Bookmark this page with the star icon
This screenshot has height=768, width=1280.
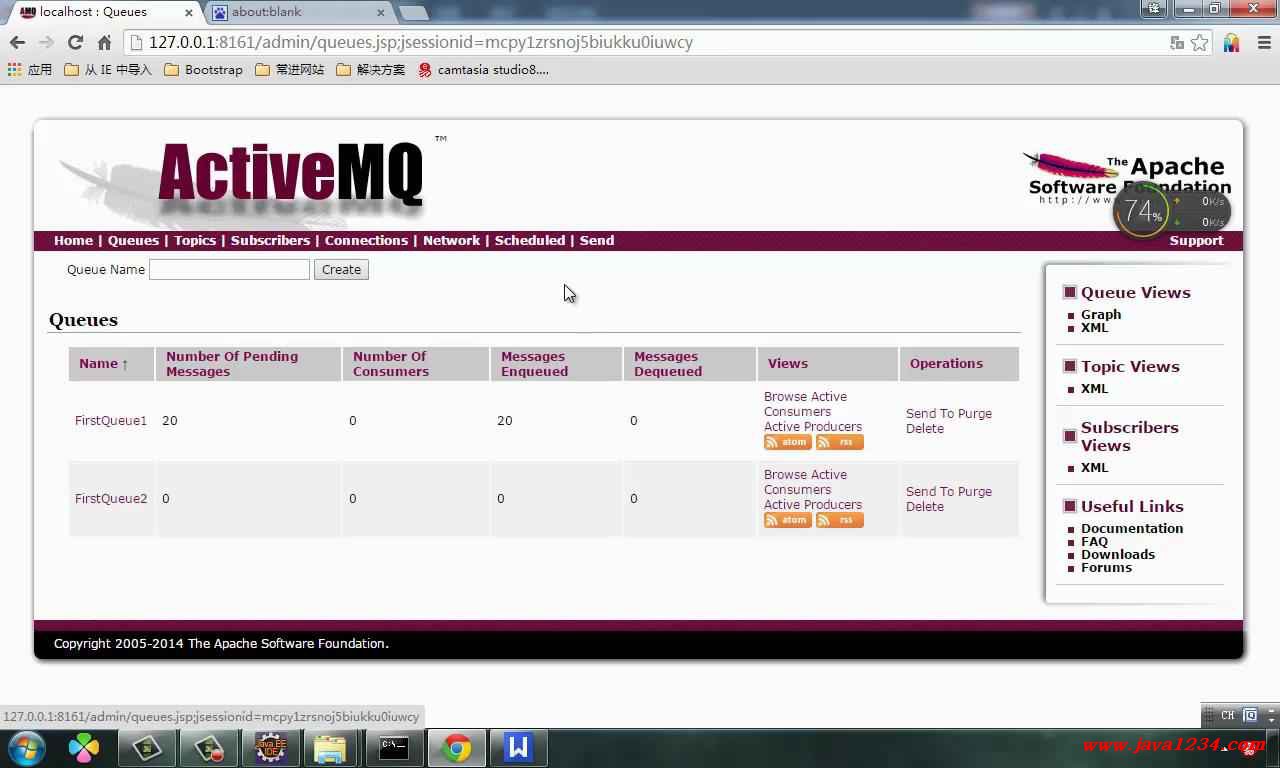pyautogui.click(x=1199, y=43)
